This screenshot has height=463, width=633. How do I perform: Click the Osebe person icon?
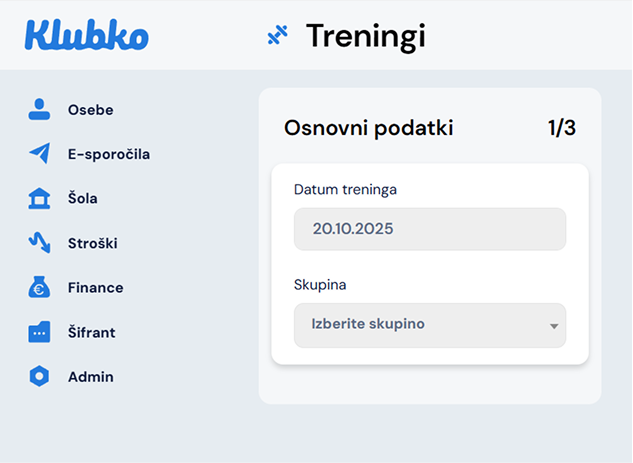pos(39,110)
